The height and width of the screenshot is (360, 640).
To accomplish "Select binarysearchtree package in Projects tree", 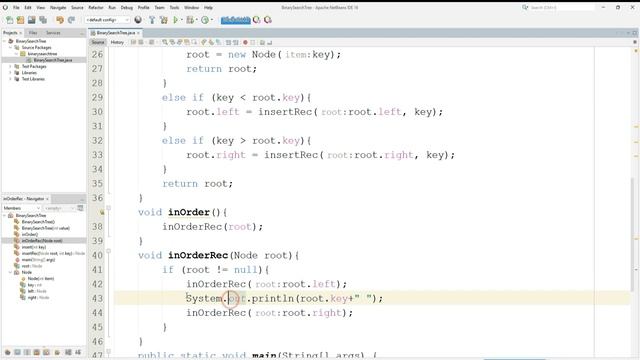I will (x=42, y=54).
